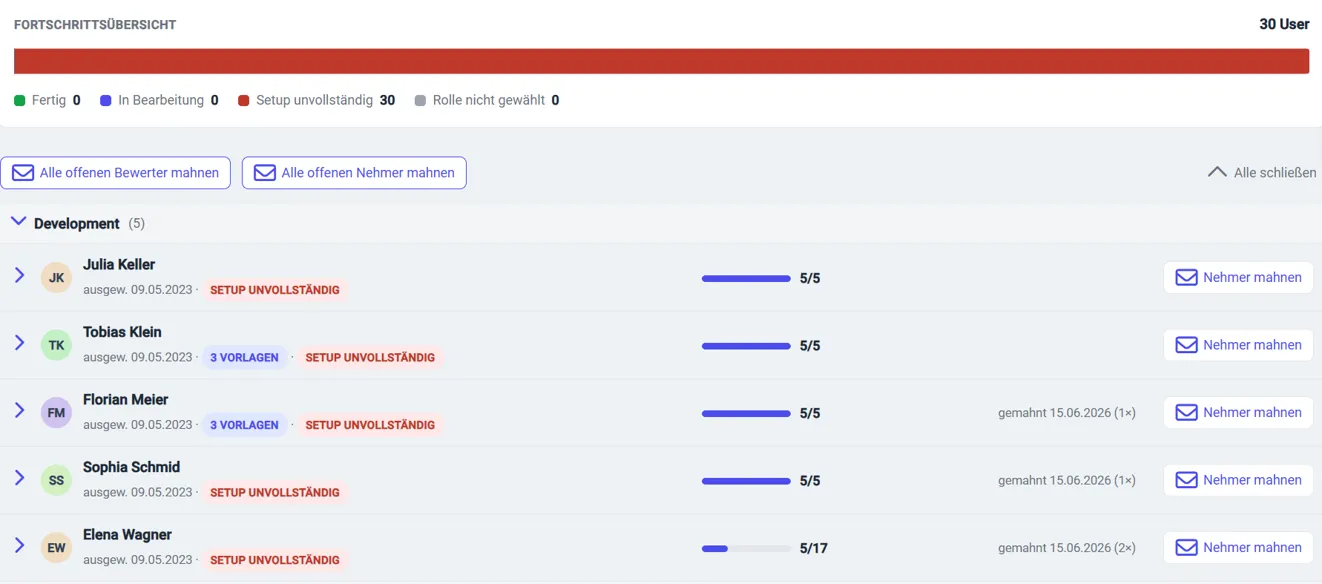The image size is (1322, 584).
Task: Click the 3 Vorlagen badge for Florian Meier
Action: tap(244, 425)
